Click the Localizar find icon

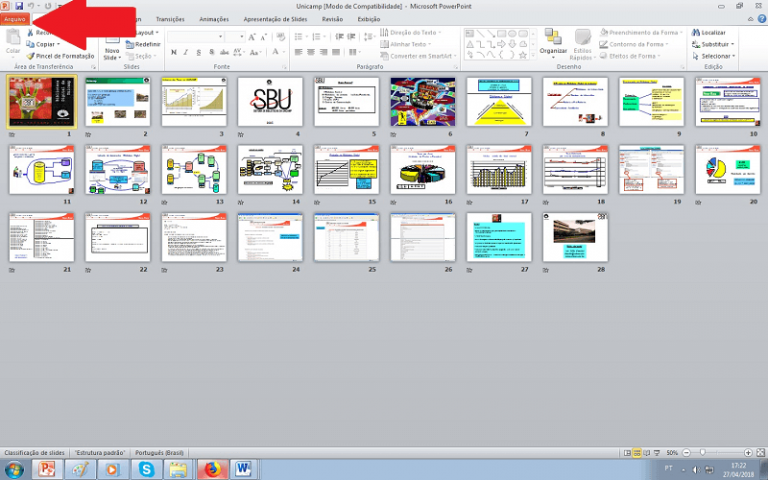[x=695, y=32]
